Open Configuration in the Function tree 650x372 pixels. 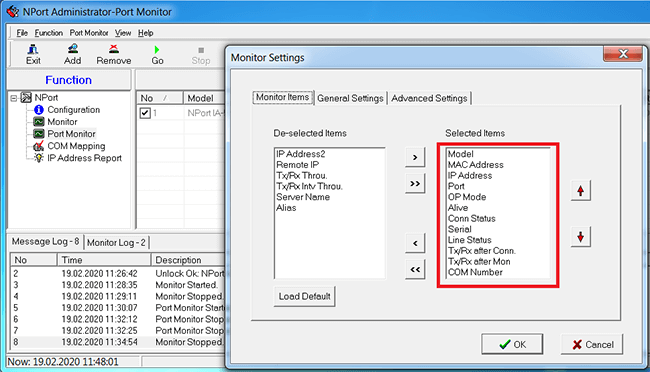coord(73,109)
